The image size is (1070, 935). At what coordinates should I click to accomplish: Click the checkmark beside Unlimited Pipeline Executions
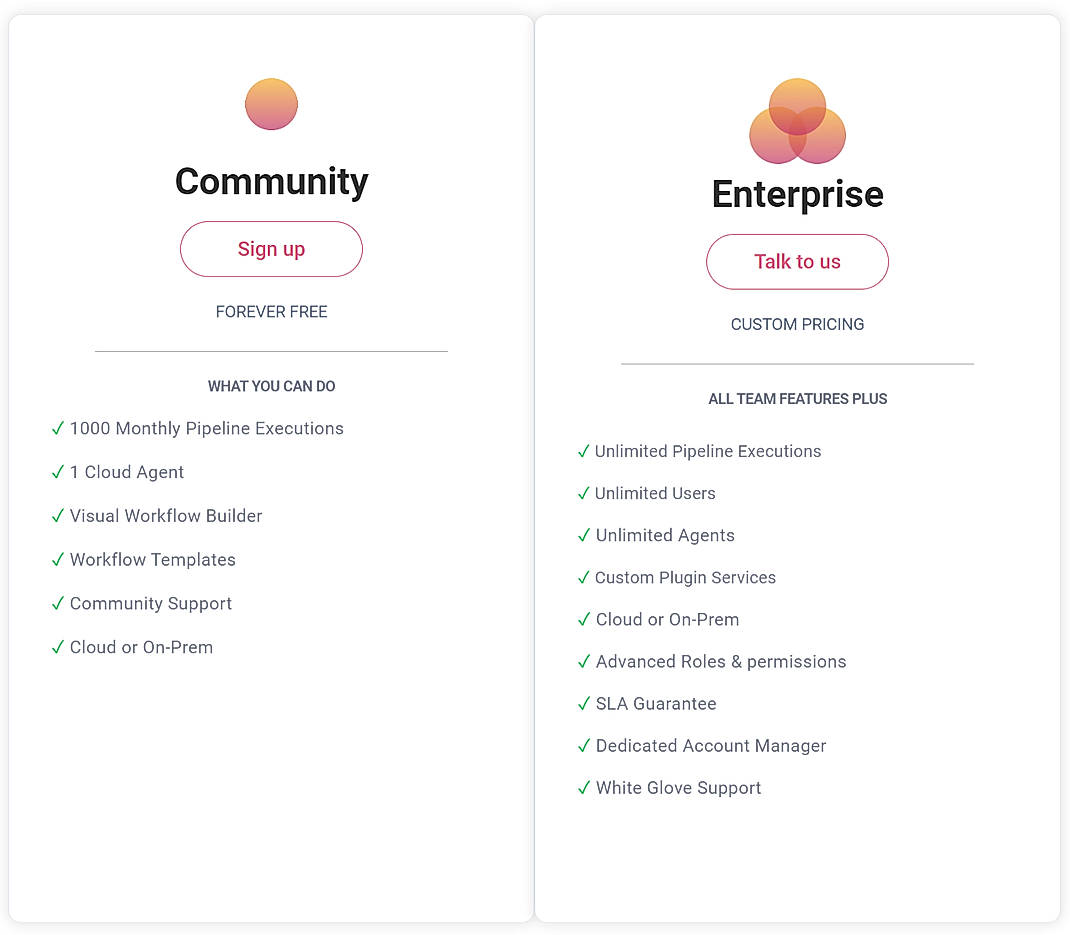point(584,451)
